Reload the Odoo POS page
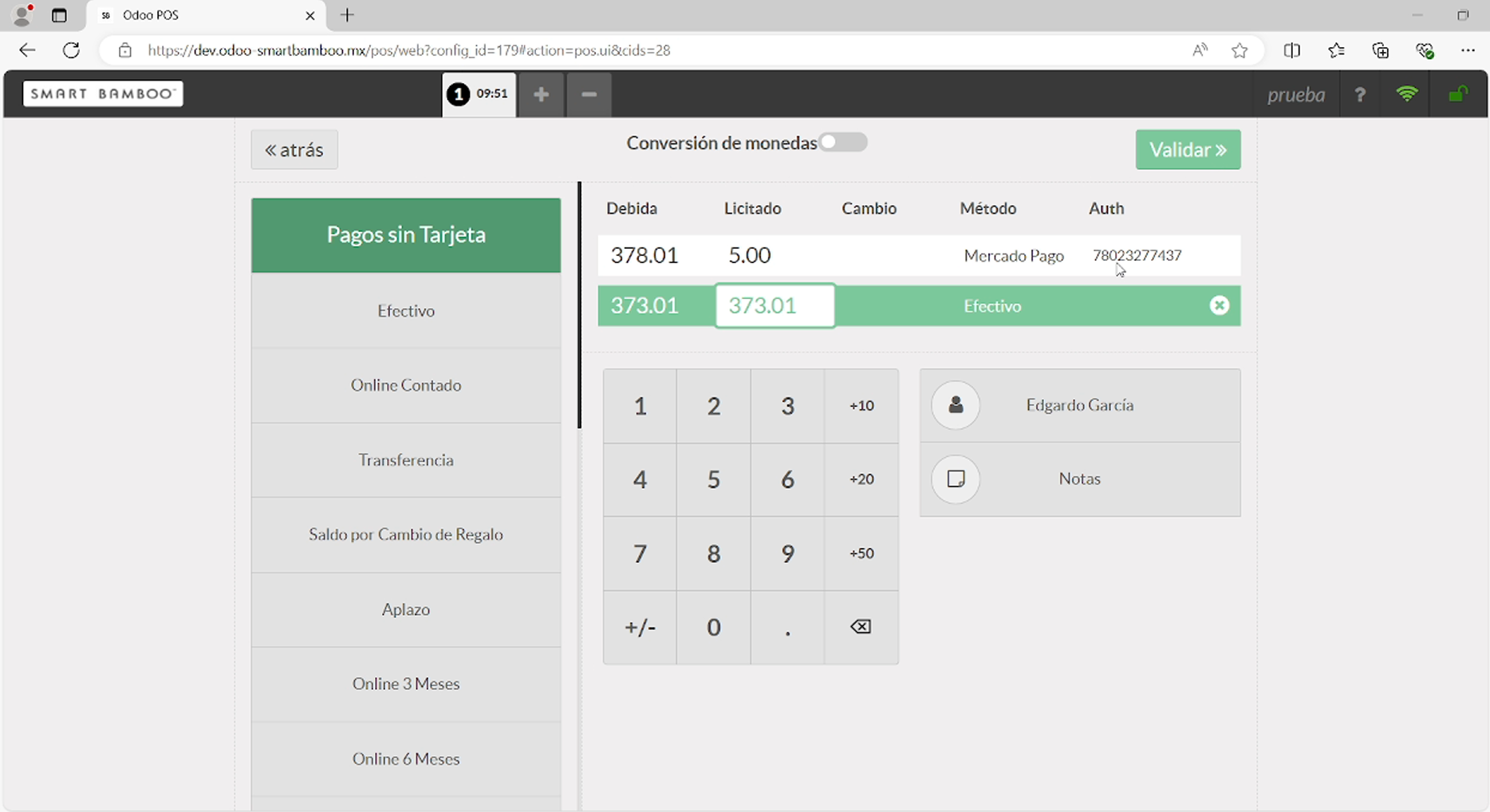The height and width of the screenshot is (812, 1490). 71,50
